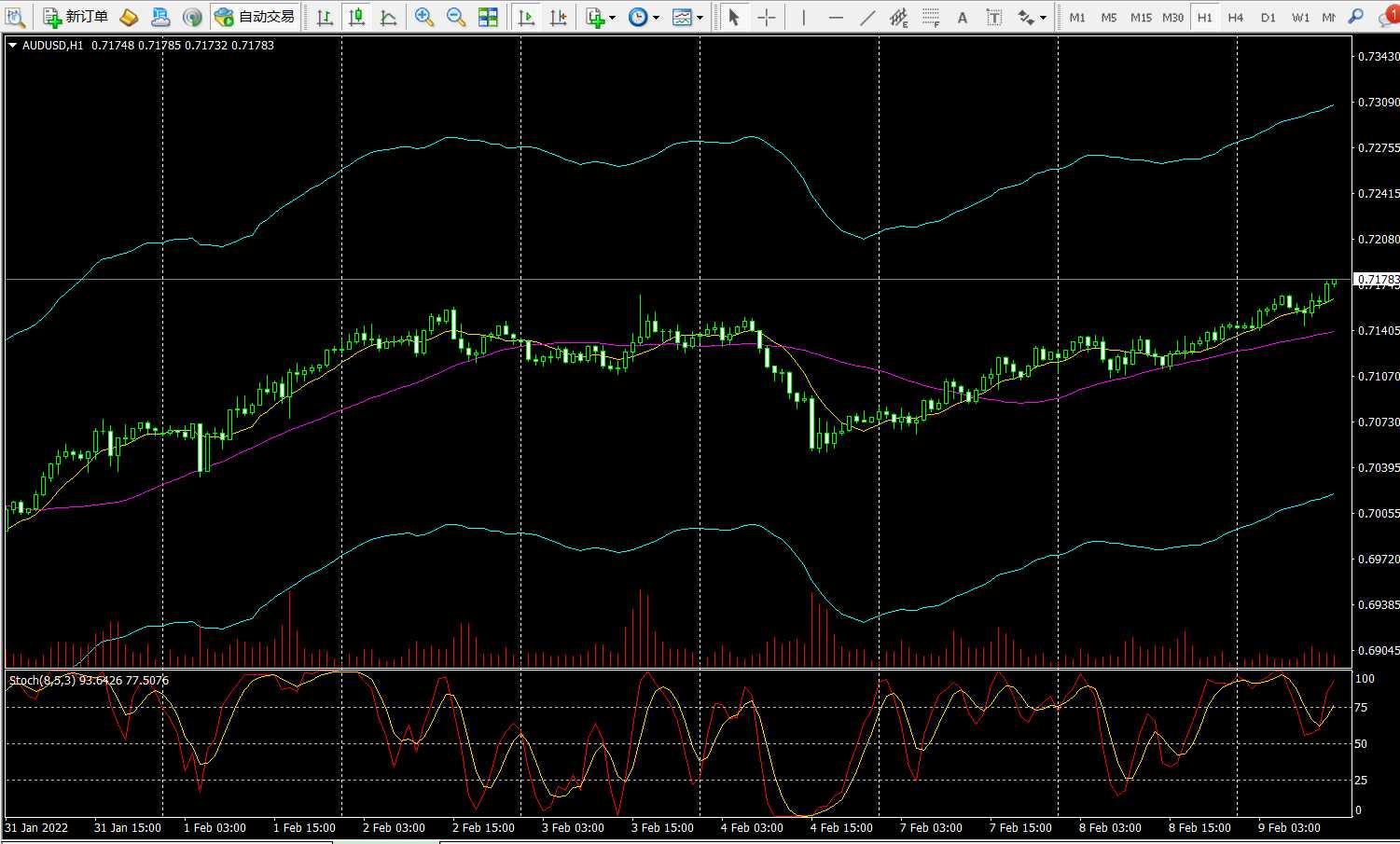Open the cloud hosting icon beside the book icon
The image size is (1400, 844).
[160, 17]
